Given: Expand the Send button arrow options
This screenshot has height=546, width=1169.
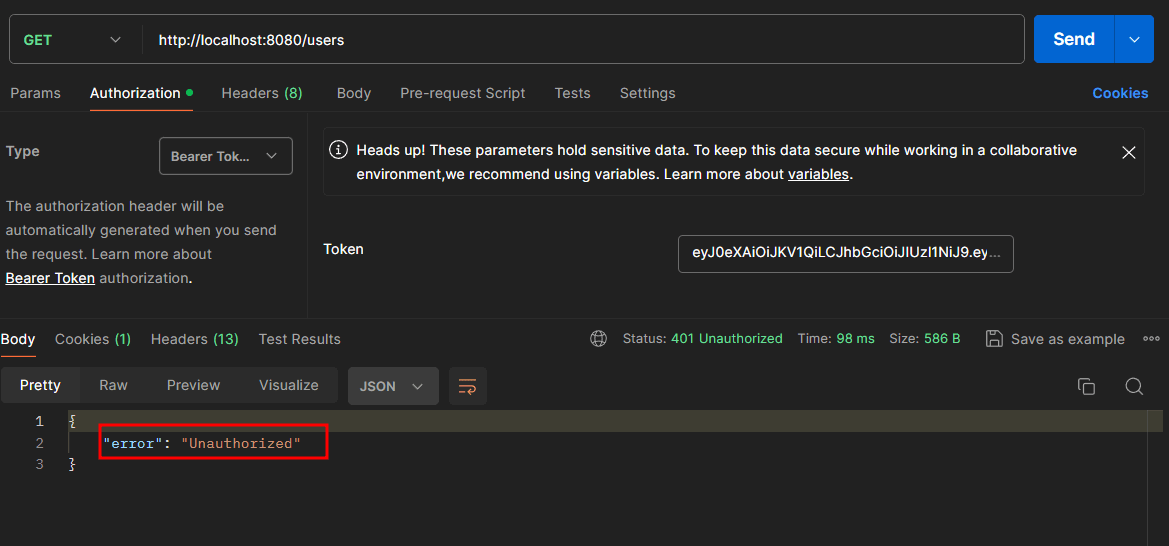Looking at the screenshot, I should pos(1134,40).
